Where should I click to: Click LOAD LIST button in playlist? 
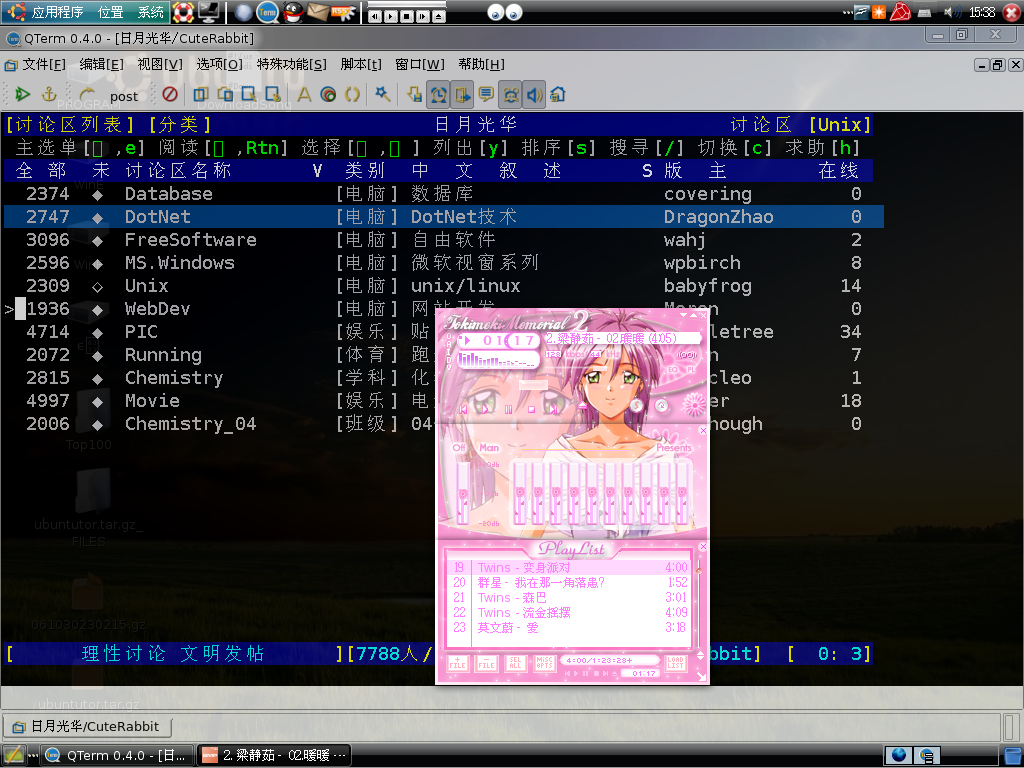point(675,663)
